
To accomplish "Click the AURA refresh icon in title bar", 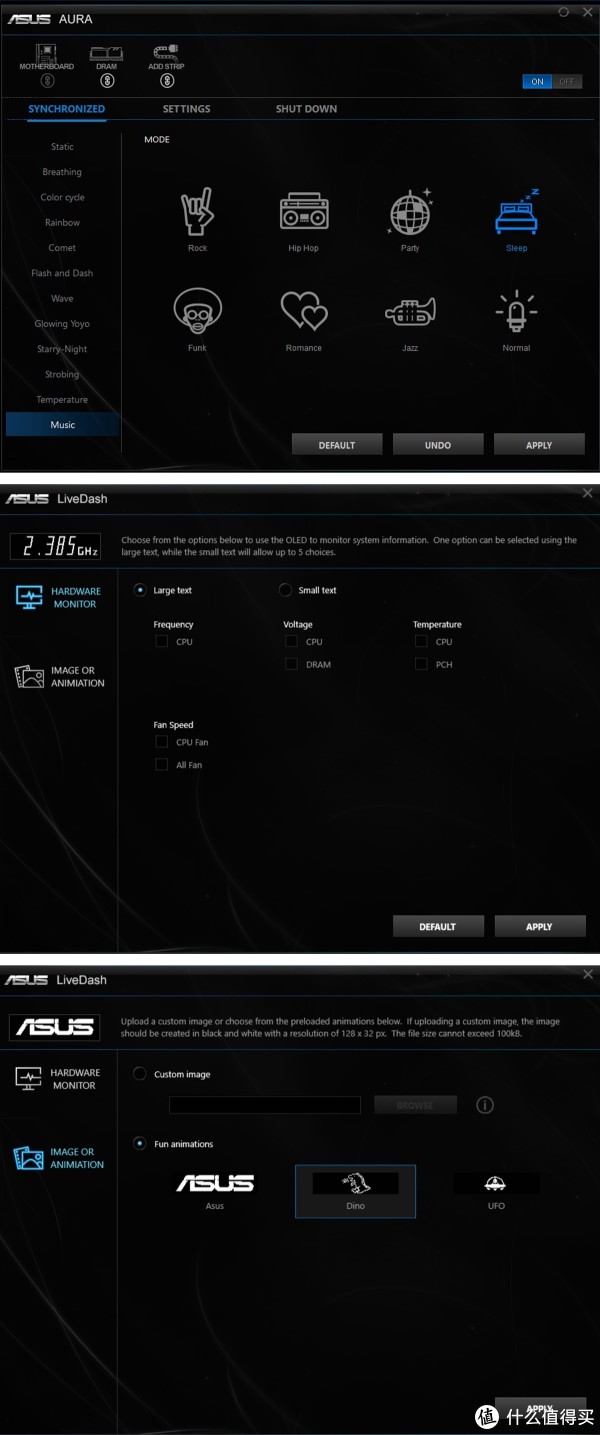I will (564, 11).
